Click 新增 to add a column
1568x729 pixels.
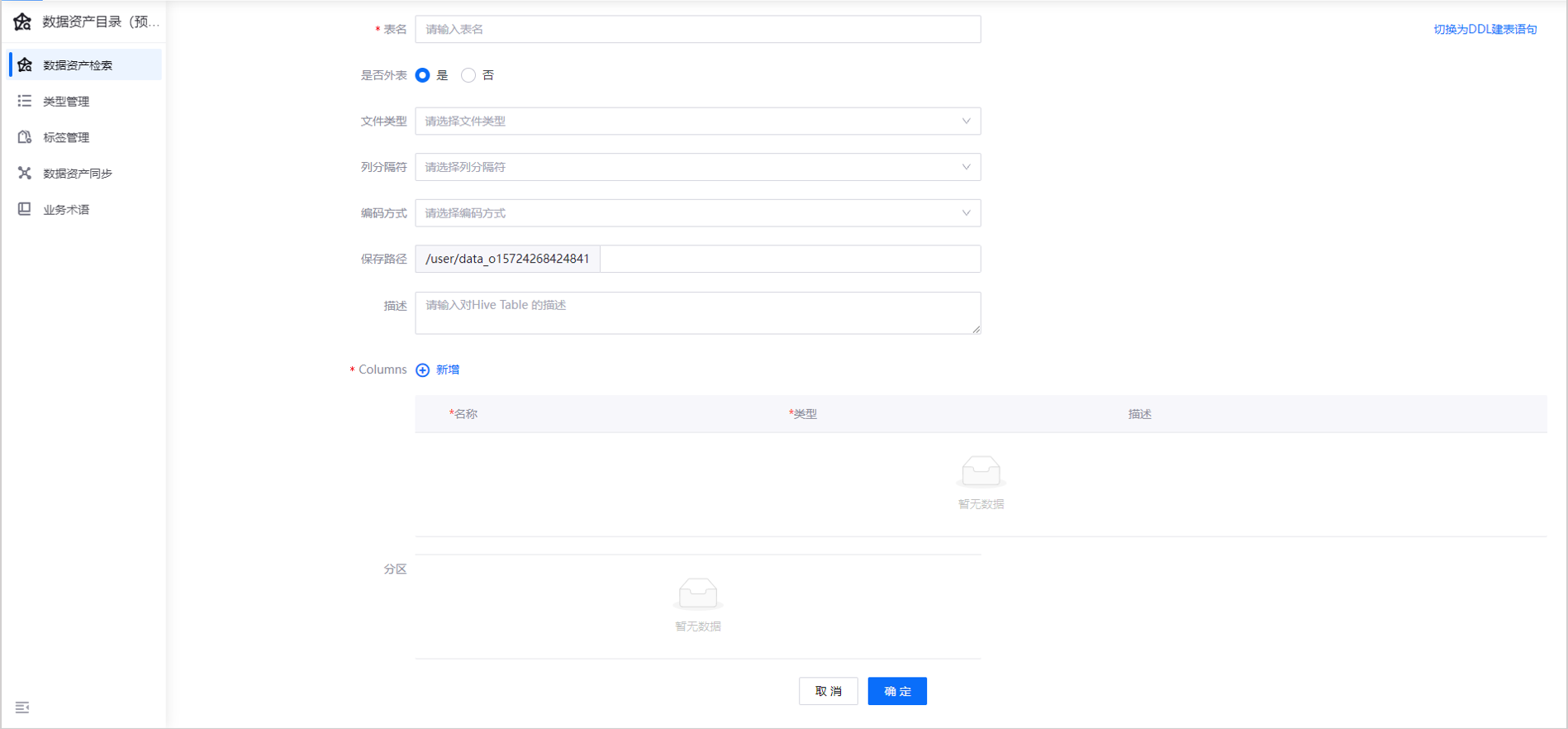coord(448,369)
